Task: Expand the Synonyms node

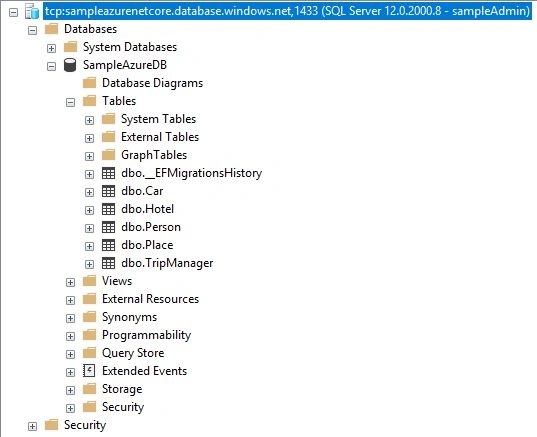Action: click(71, 319)
